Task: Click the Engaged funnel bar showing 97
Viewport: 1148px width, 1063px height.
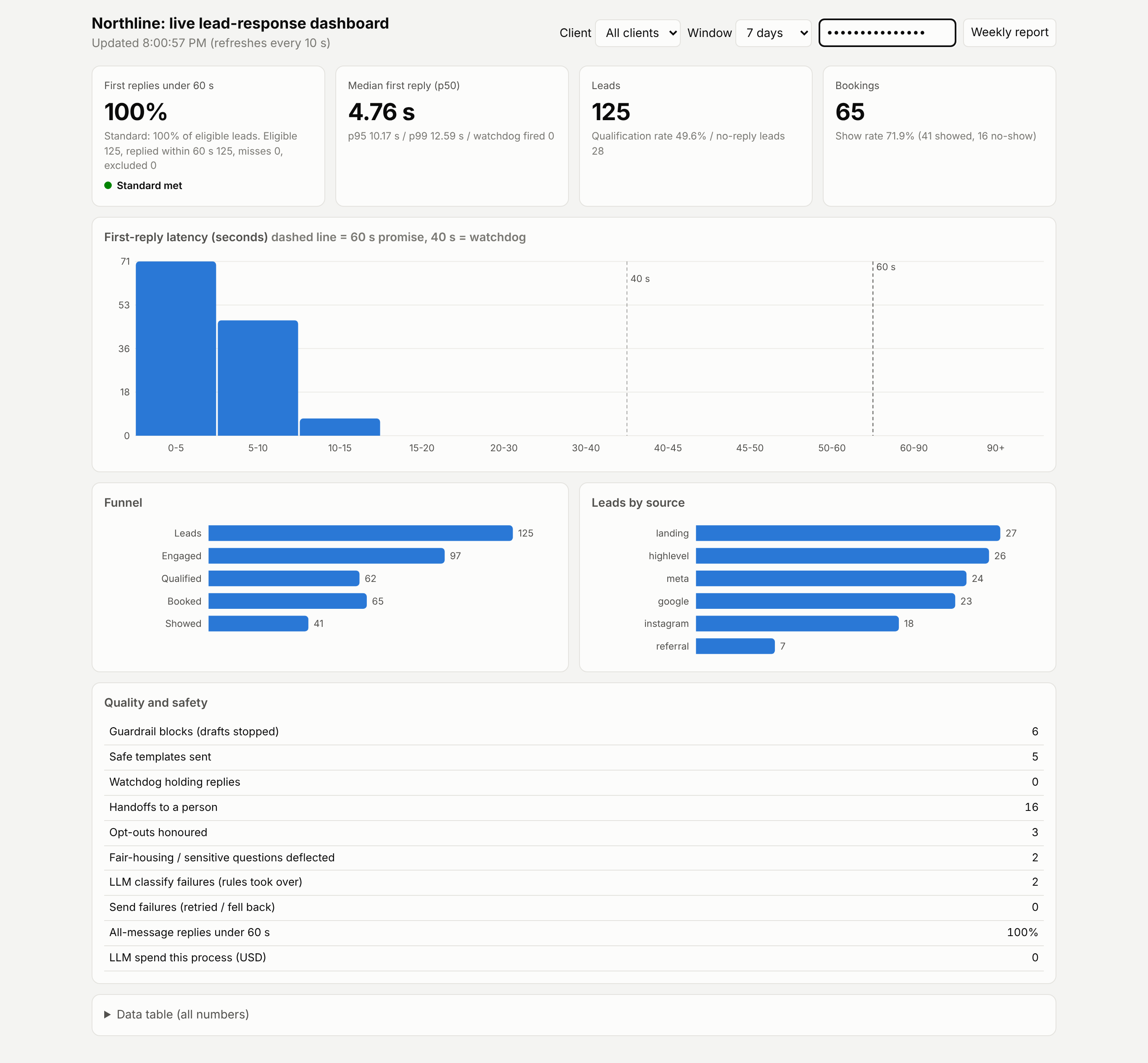Action: [326, 555]
